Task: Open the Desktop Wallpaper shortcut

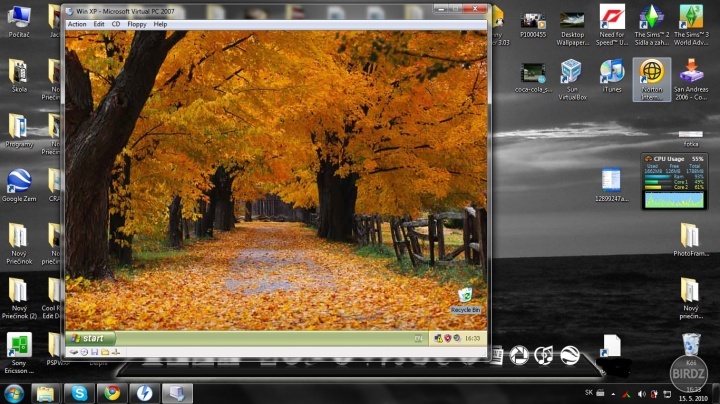Action: click(x=573, y=28)
